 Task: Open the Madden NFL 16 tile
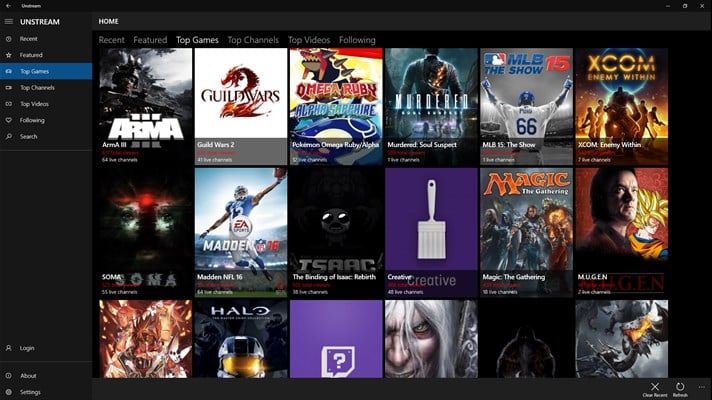pos(241,232)
